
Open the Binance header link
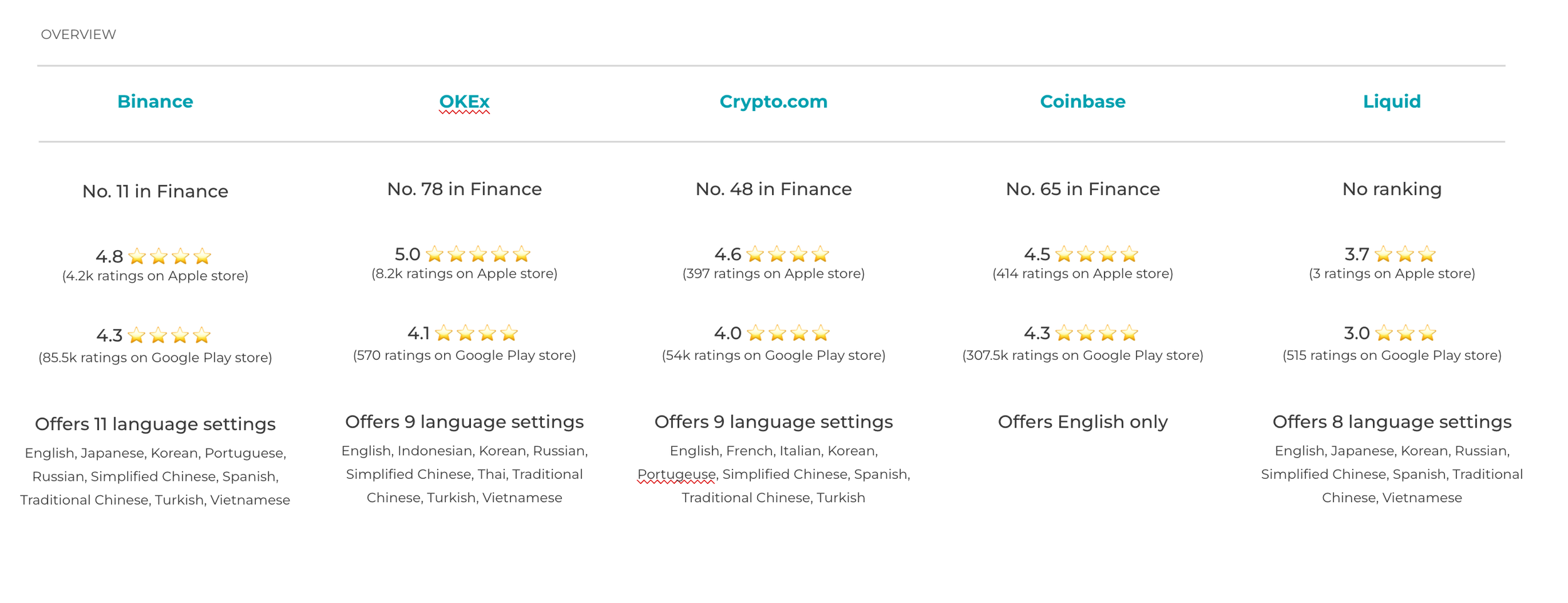155,102
